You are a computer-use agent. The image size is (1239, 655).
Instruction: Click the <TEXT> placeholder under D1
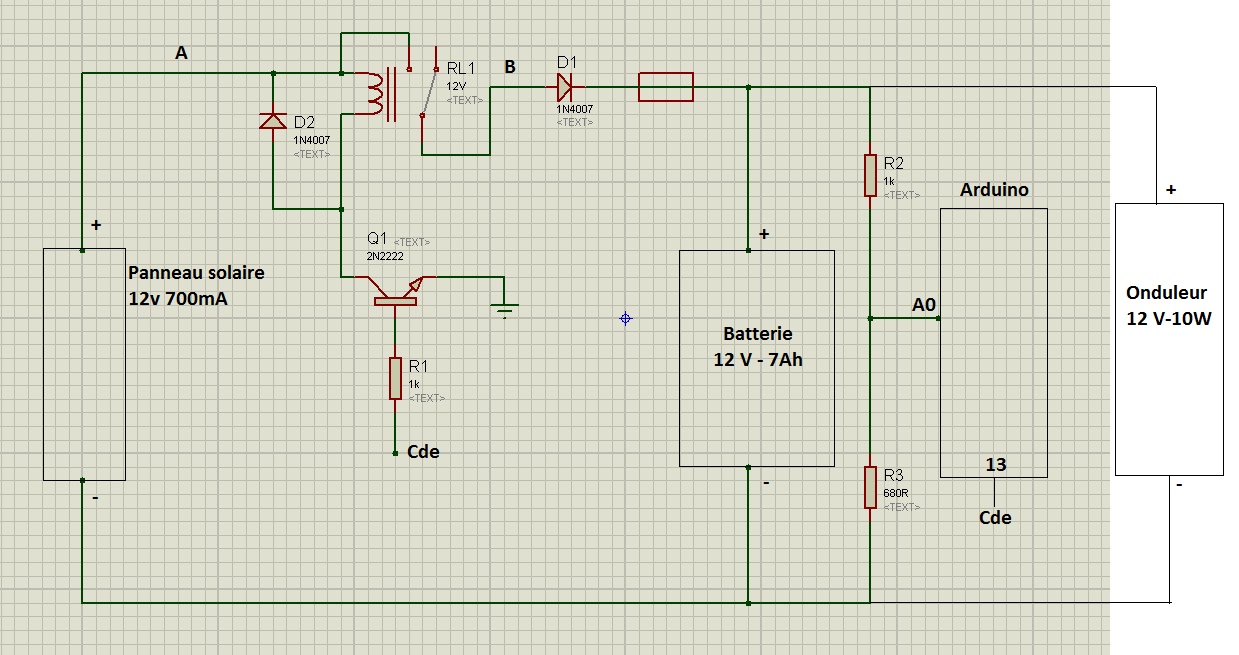click(575, 122)
